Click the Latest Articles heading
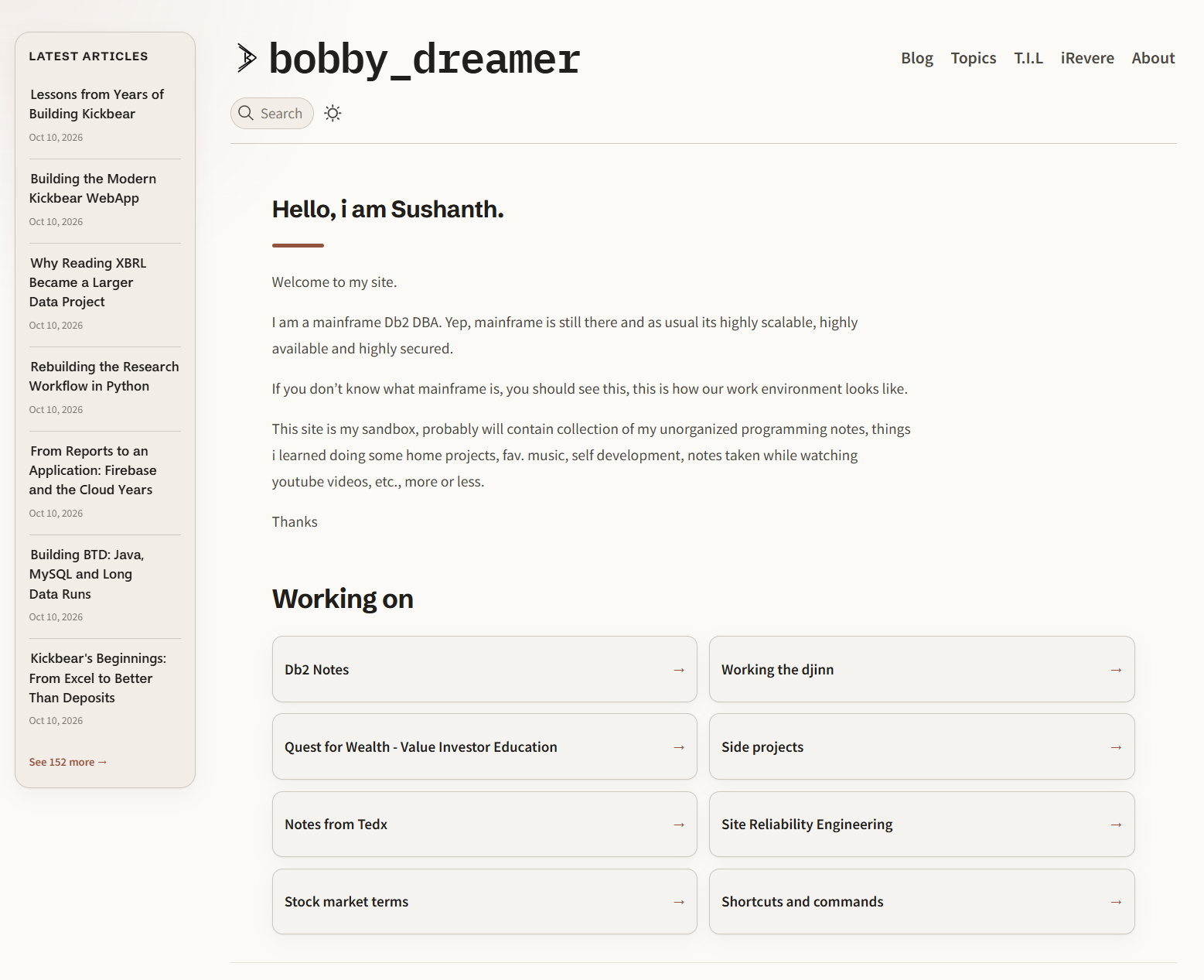The width and height of the screenshot is (1204, 980). (x=88, y=56)
